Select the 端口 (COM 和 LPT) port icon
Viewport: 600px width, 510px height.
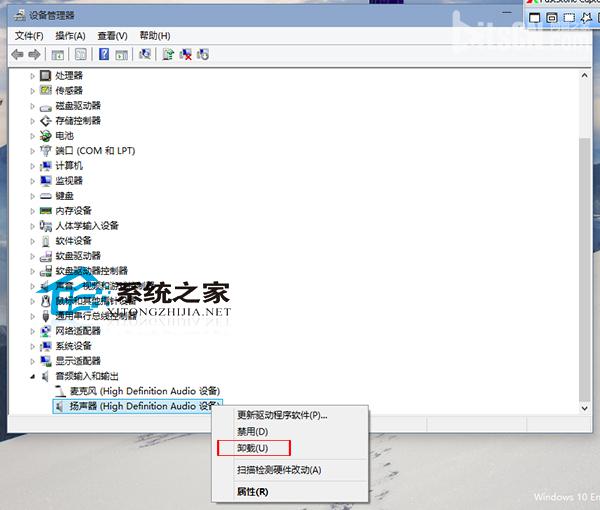point(46,151)
